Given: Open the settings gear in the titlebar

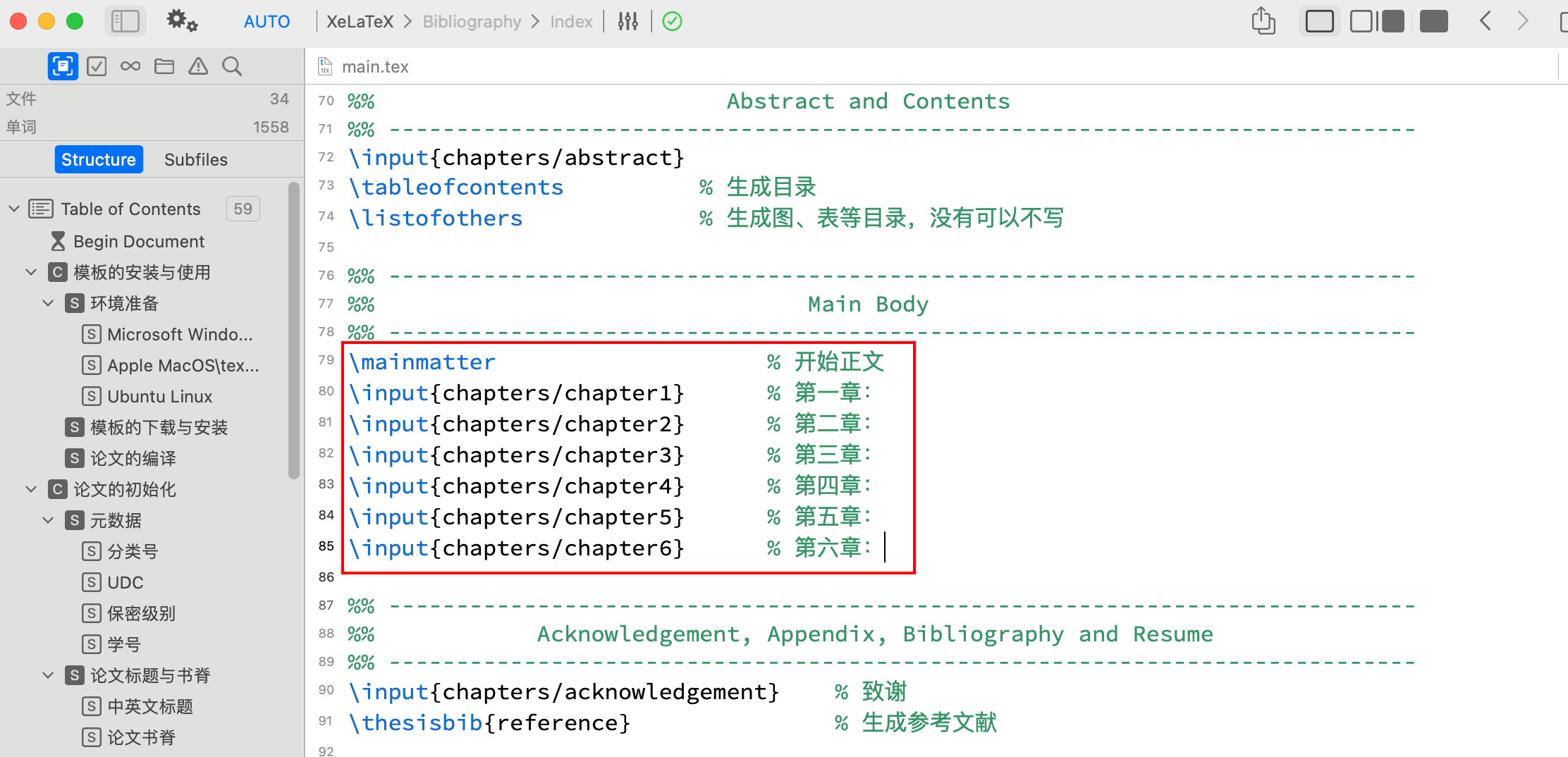Looking at the screenshot, I should (x=180, y=21).
